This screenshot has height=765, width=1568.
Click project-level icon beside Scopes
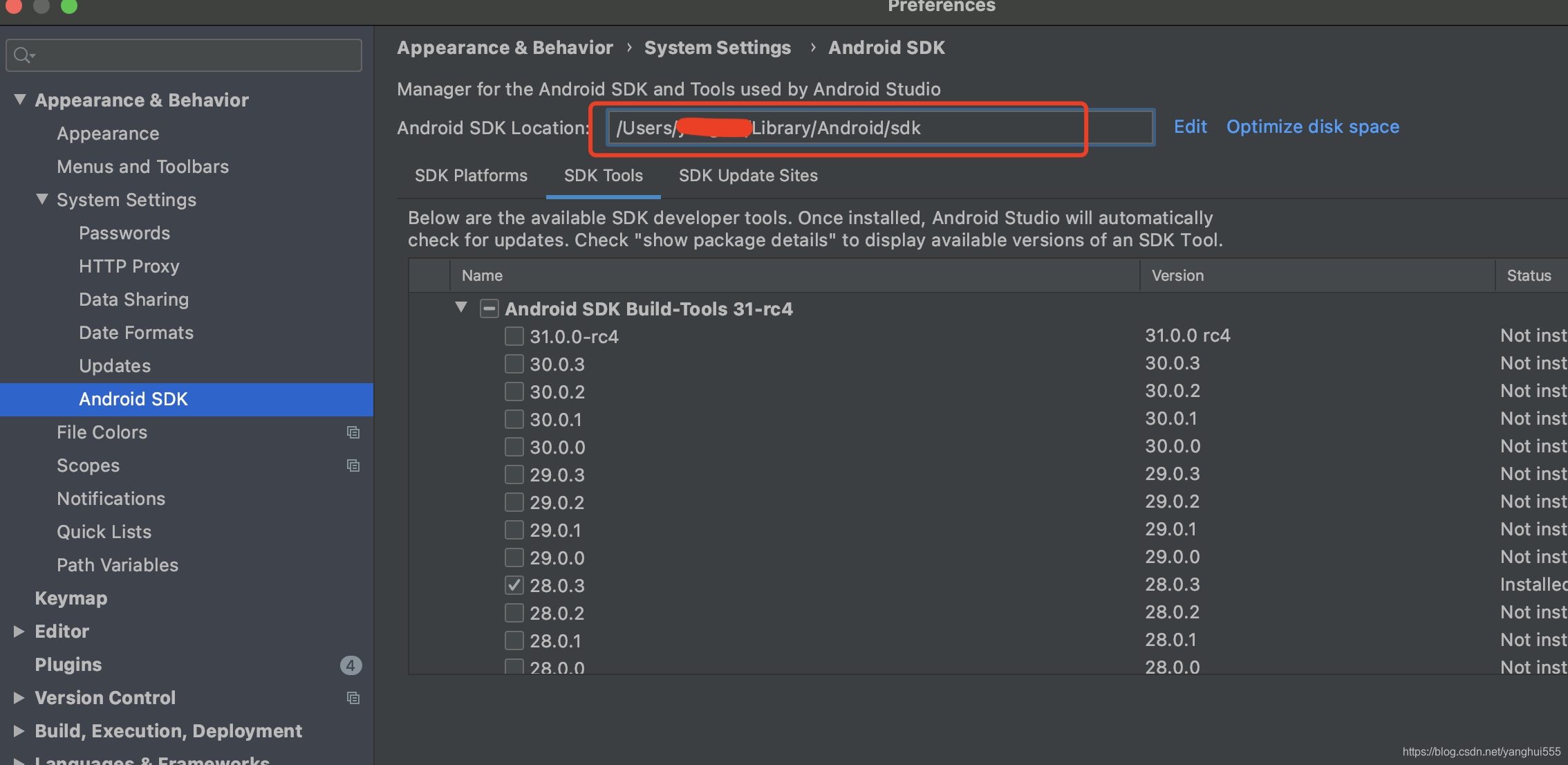(x=353, y=466)
